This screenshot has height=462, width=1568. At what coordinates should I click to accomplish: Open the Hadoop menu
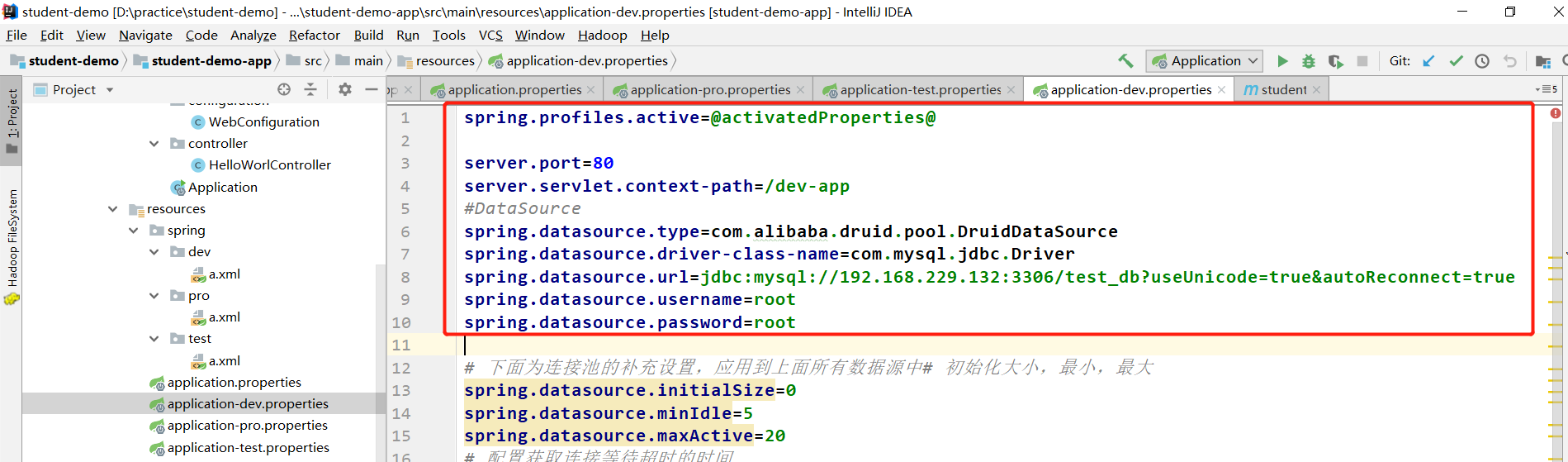602,35
